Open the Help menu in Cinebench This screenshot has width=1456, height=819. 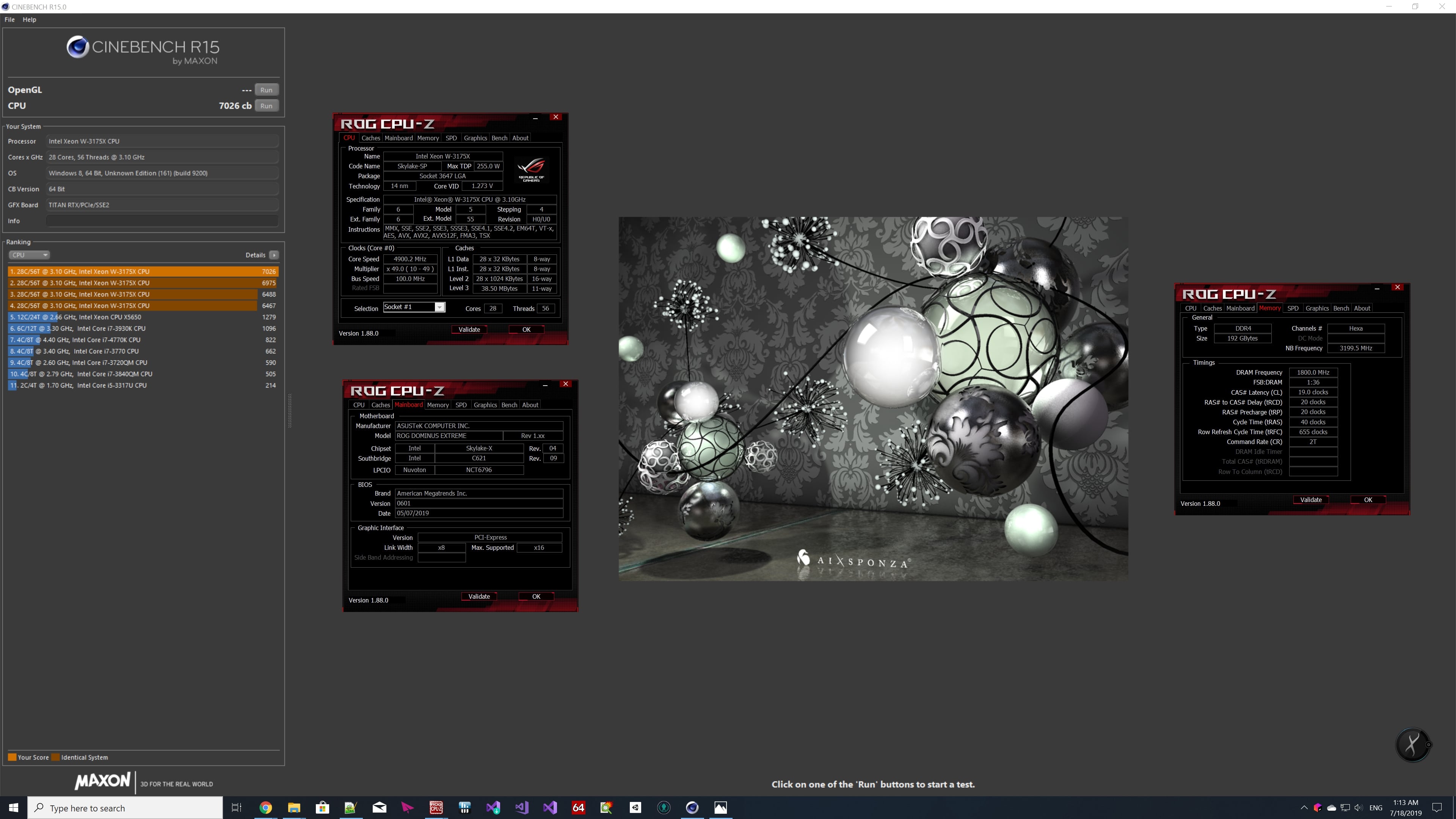[30, 19]
